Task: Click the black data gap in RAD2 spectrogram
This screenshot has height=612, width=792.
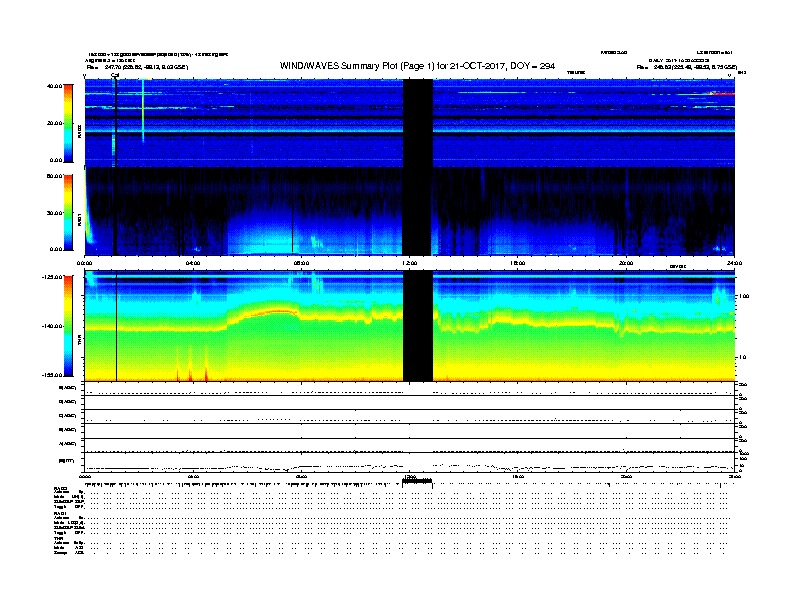Action: [418, 123]
